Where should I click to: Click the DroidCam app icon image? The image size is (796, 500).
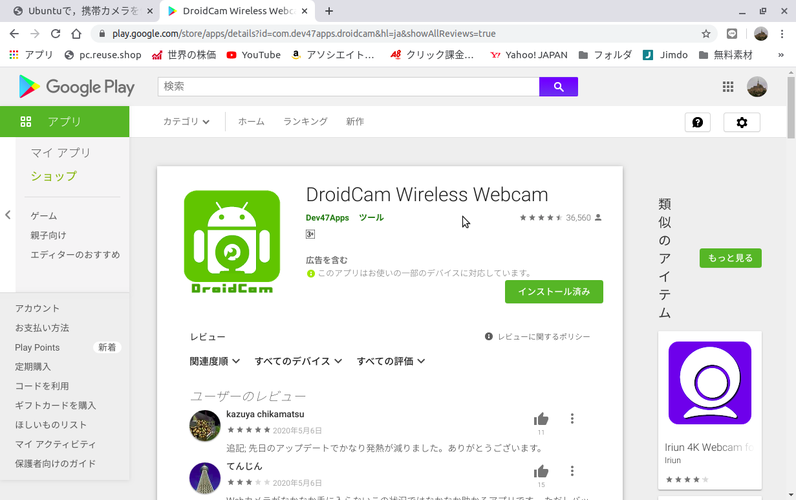coord(232,242)
